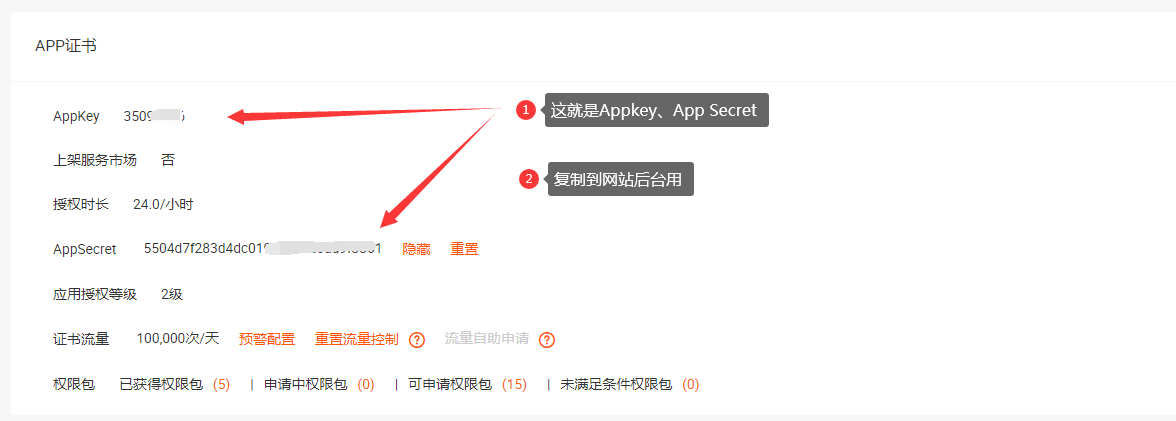The width and height of the screenshot is (1176, 421).
Task: Click the red number 1 annotation badge
Action: tap(526, 110)
